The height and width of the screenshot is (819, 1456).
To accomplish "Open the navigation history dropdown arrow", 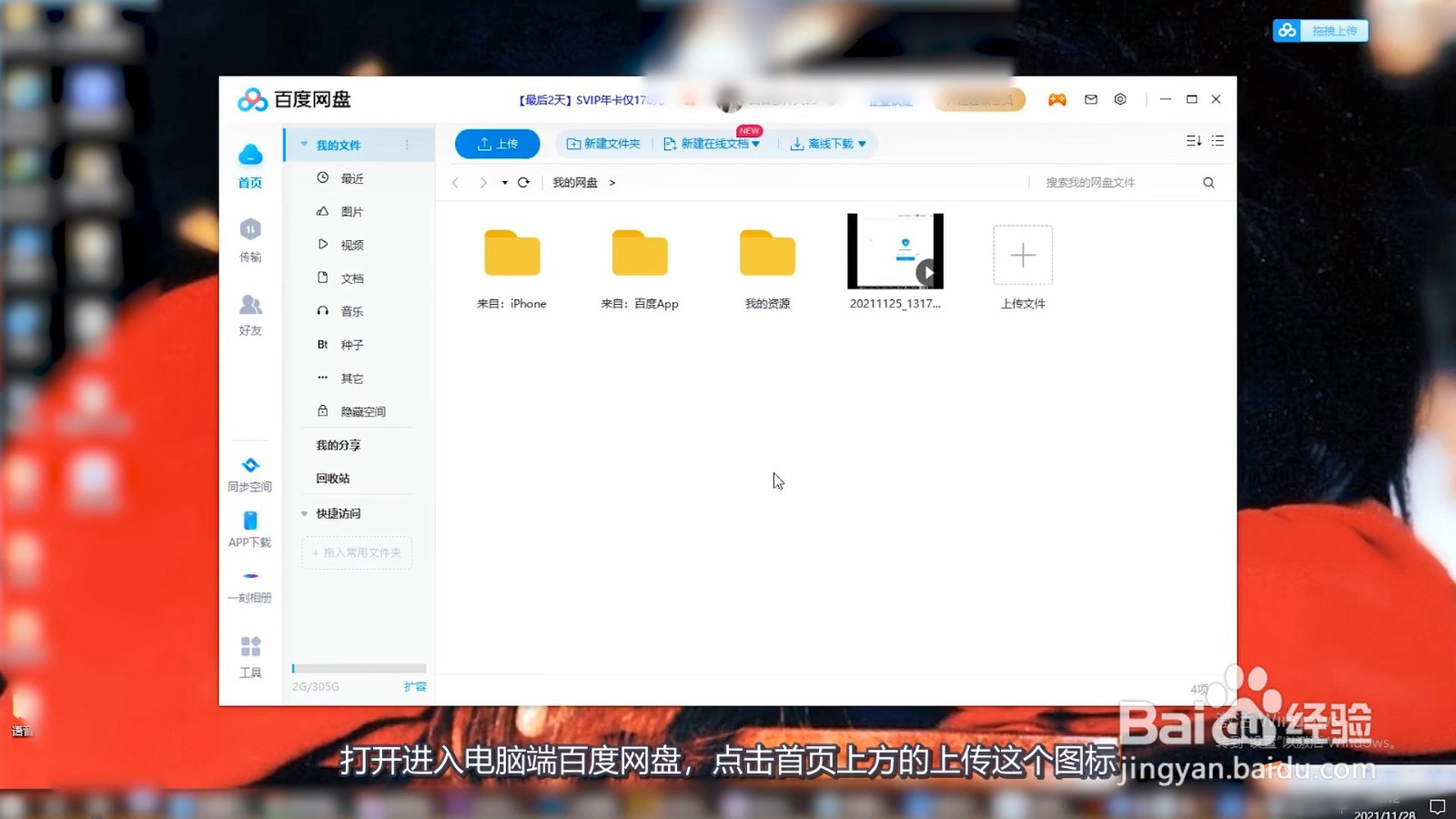I will pos(504,183).
